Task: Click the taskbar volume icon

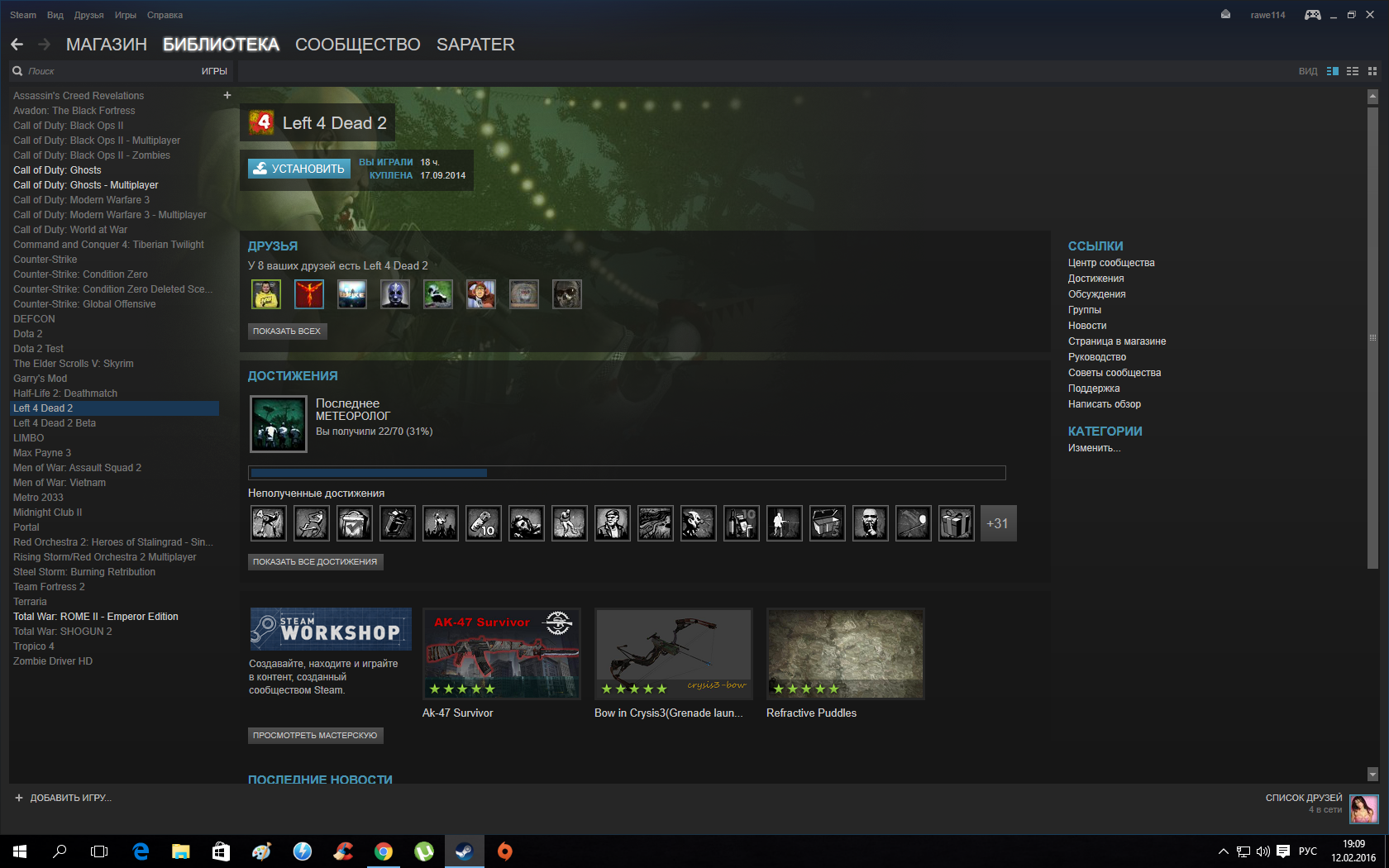Action: click(1263, 851)
